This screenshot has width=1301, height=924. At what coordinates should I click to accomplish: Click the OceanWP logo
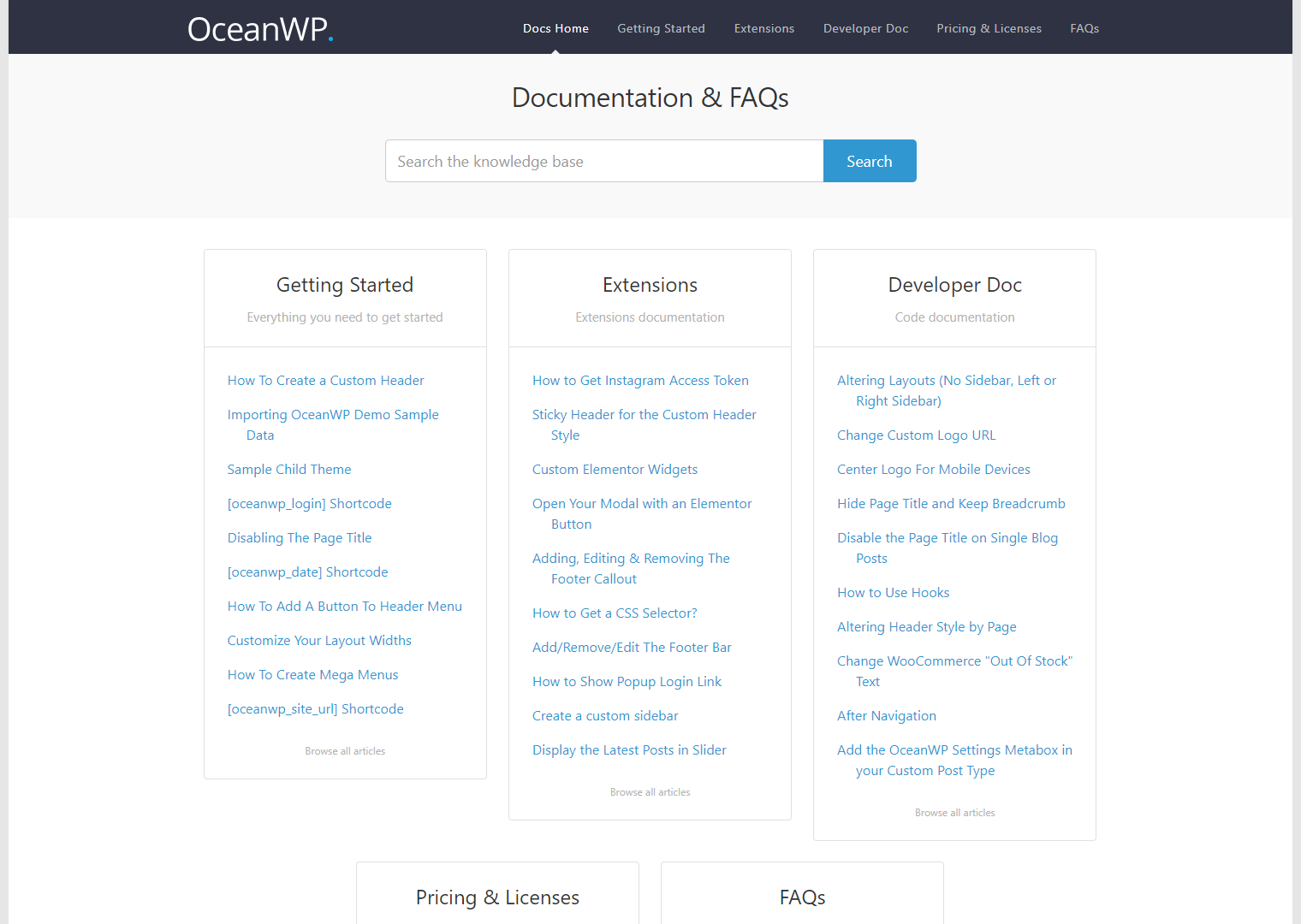tap(260, 29)
